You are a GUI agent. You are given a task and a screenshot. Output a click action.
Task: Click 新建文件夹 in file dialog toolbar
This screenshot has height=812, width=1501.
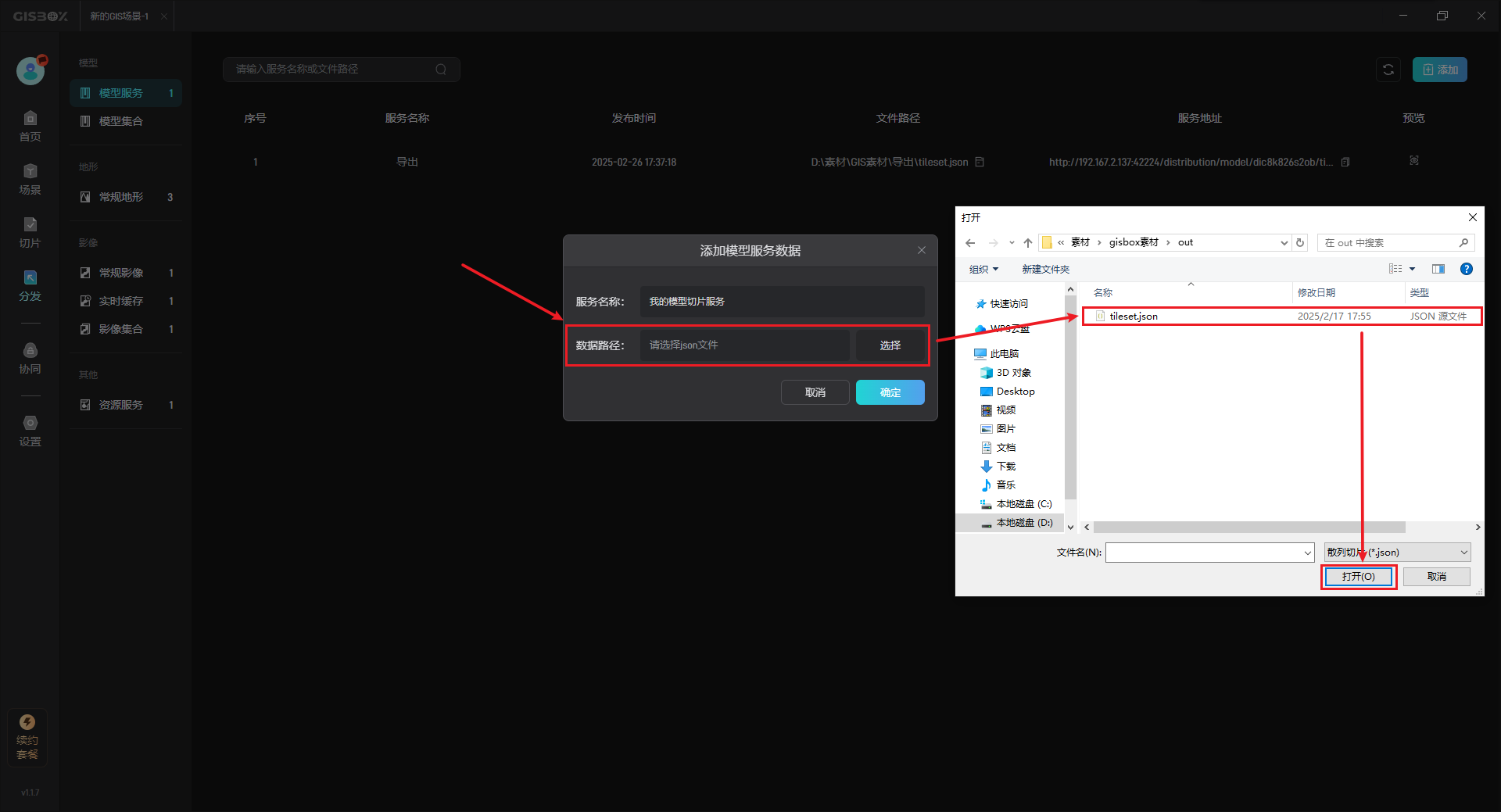1045,269
